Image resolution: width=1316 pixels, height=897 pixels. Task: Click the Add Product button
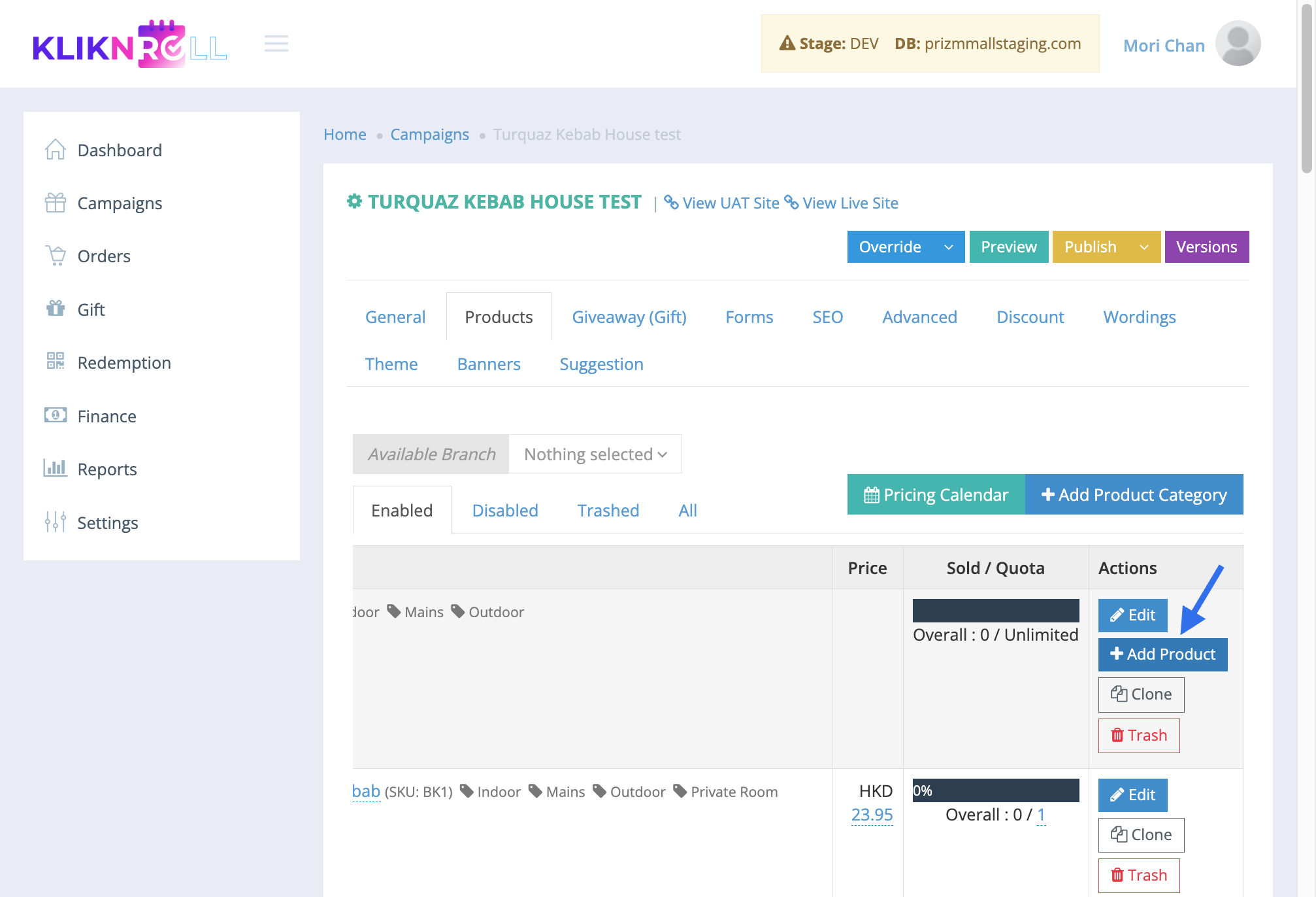pos(1163,654)
